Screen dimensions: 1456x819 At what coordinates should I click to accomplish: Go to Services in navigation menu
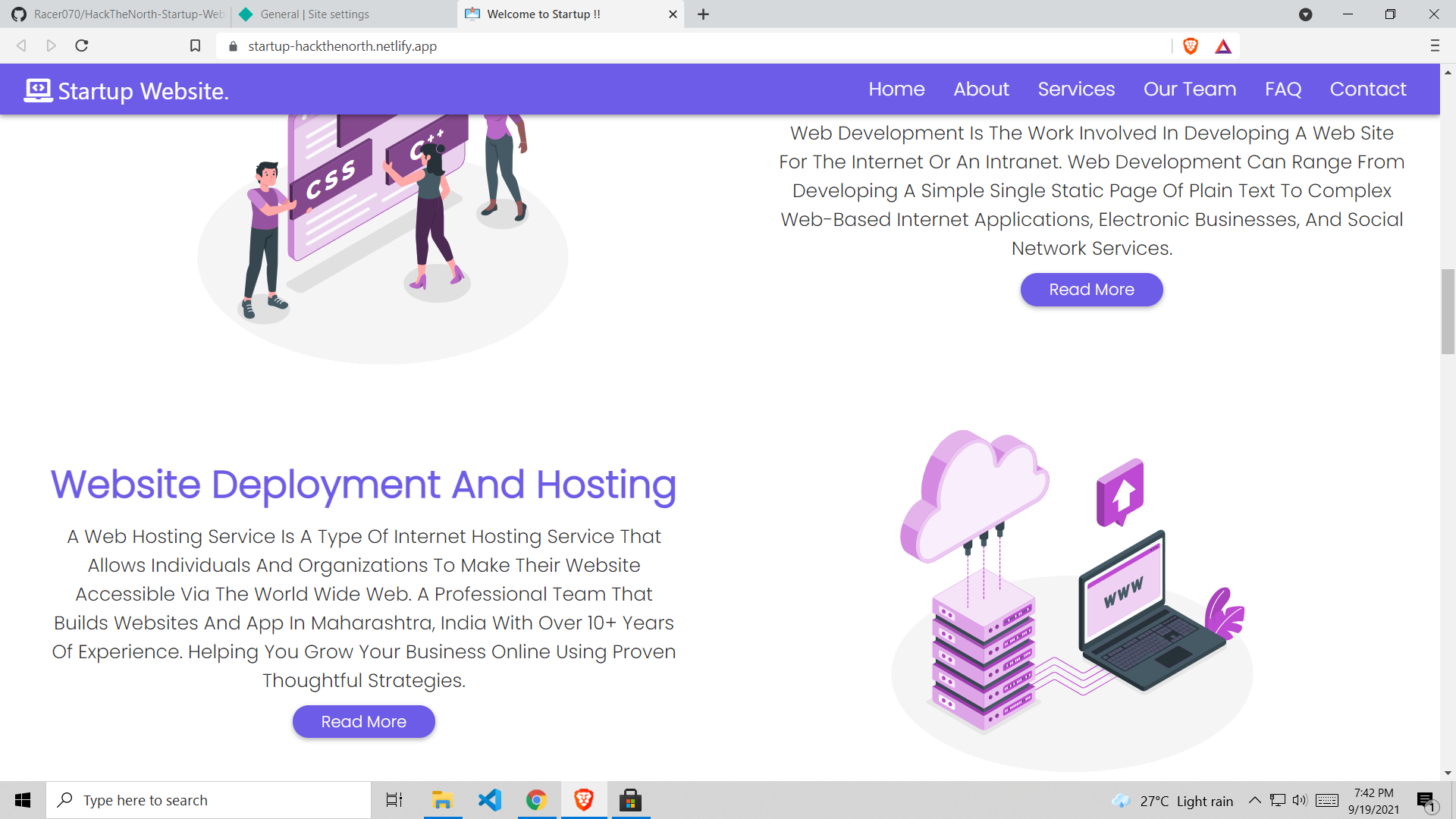pyautogui.click(x=1076, y=89)
